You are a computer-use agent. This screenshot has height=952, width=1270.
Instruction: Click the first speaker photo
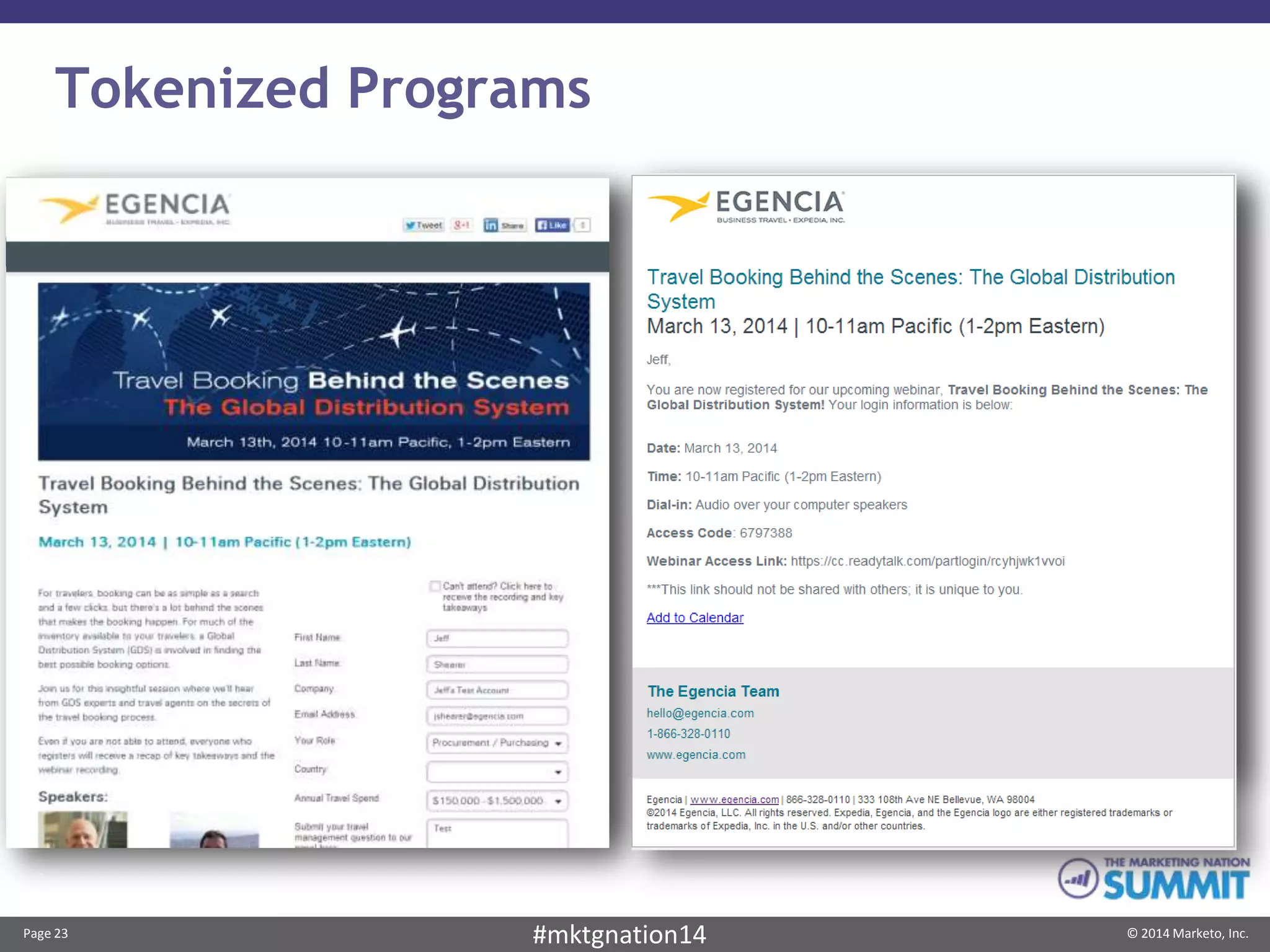[x=82, y=829]
